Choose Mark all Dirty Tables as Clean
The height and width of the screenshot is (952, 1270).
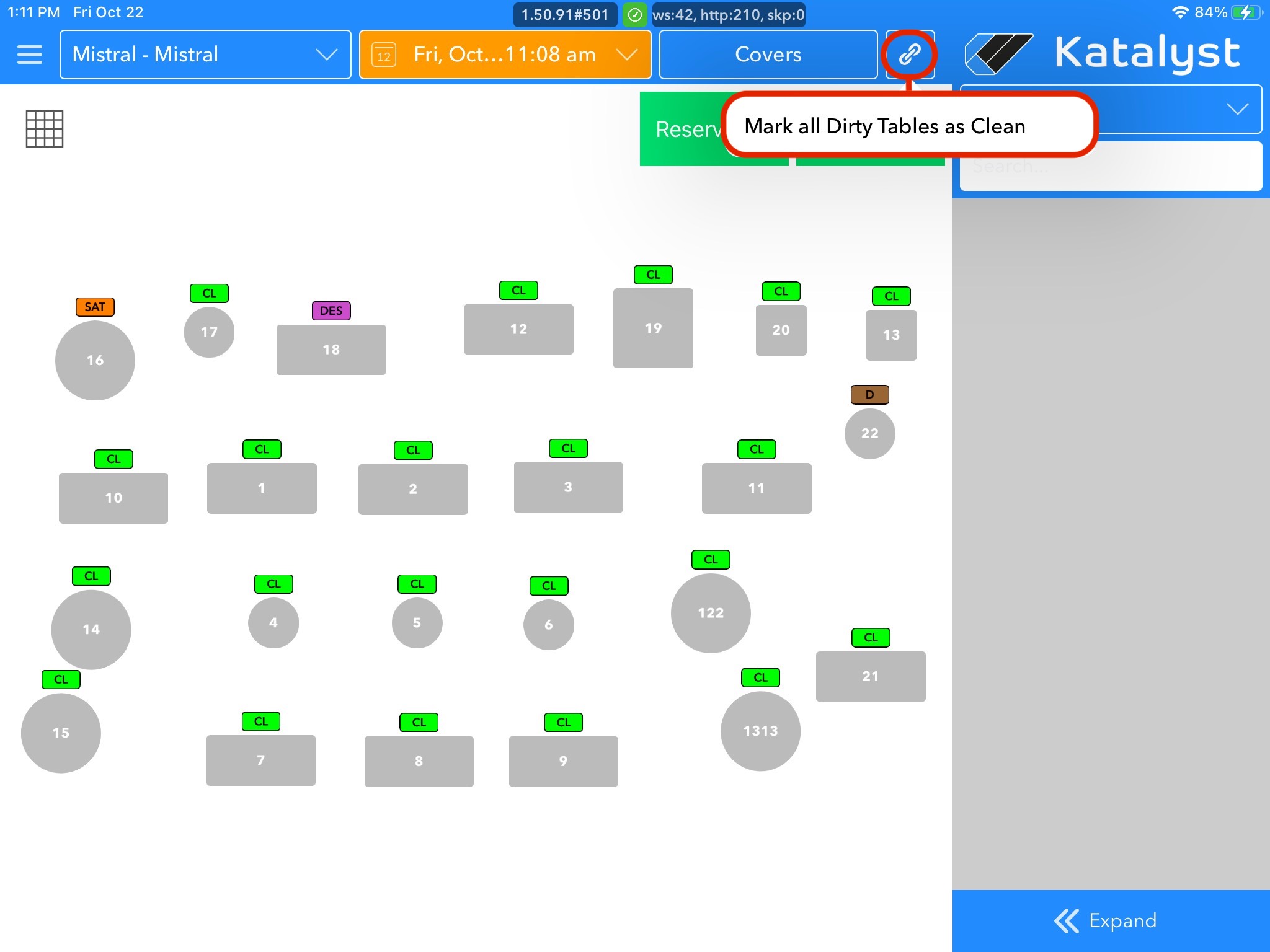point(884,126)
